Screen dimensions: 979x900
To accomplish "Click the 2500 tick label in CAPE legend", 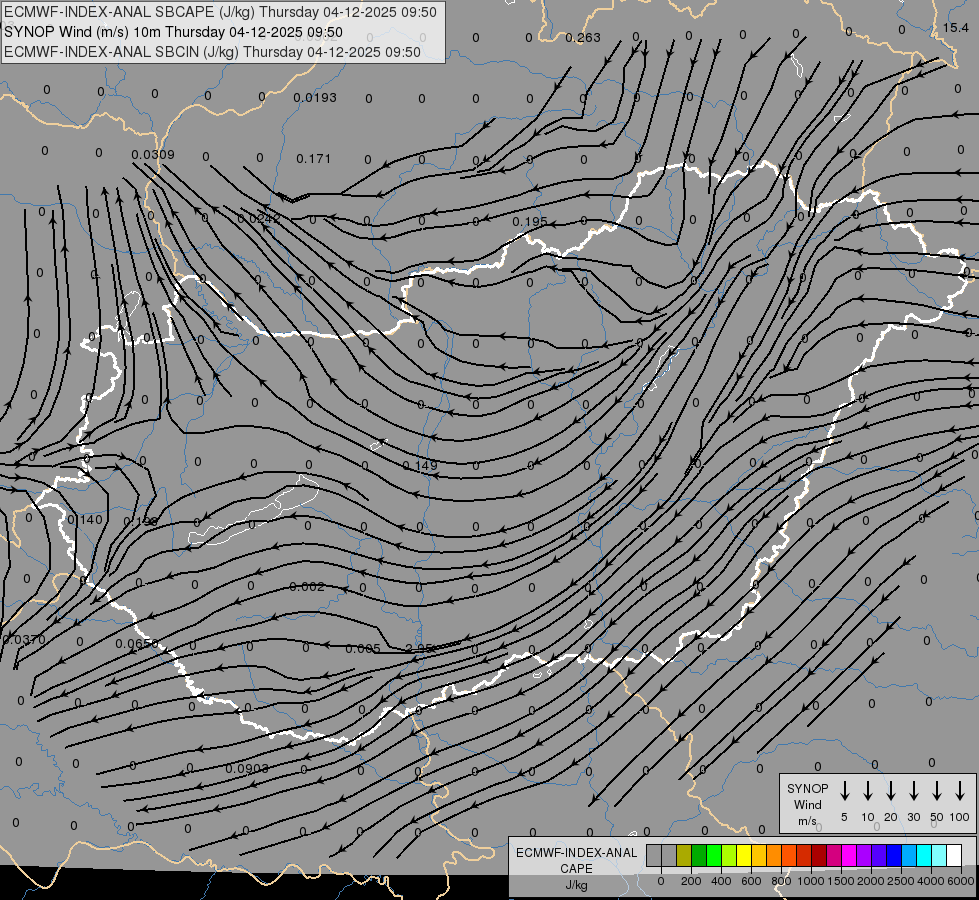I will pyautogui.click(x=901, y=881).
